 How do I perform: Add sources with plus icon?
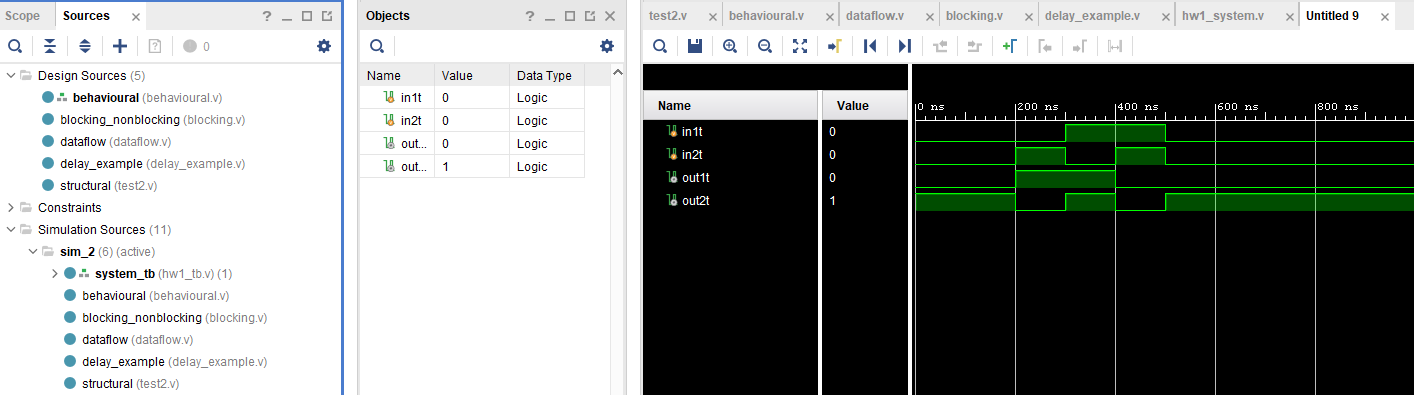click(x=120, y=46)
